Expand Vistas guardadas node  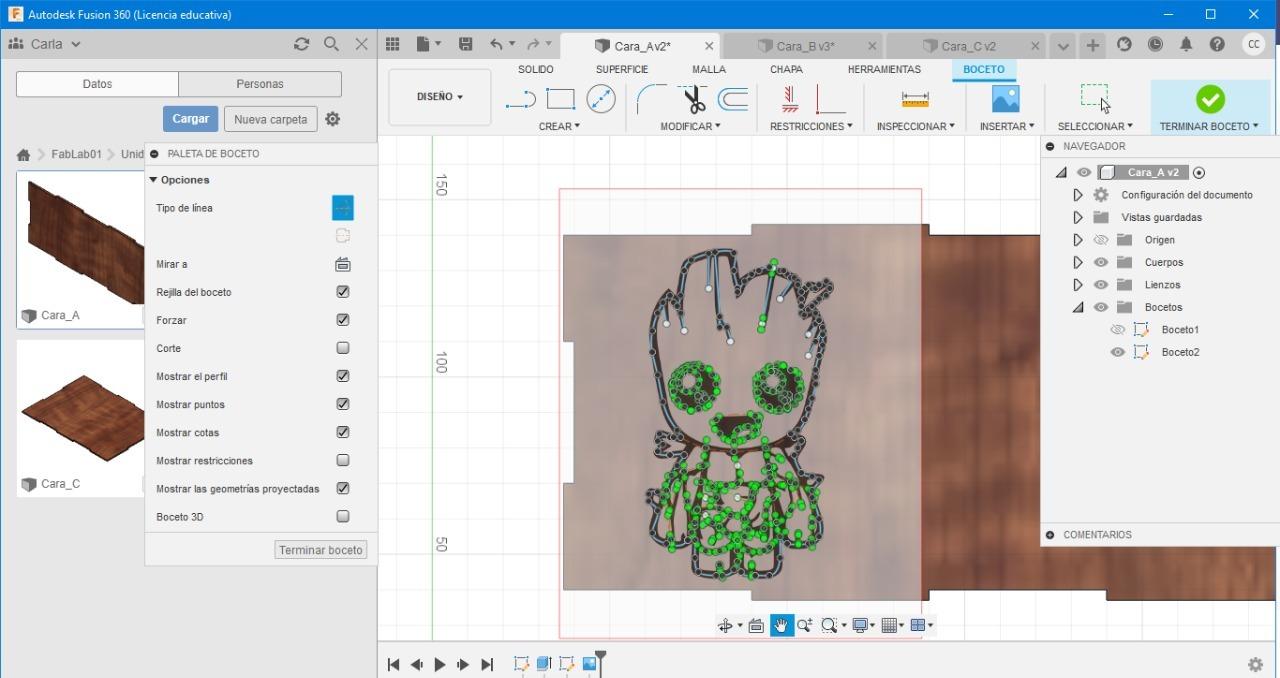tap(1078, 217)
